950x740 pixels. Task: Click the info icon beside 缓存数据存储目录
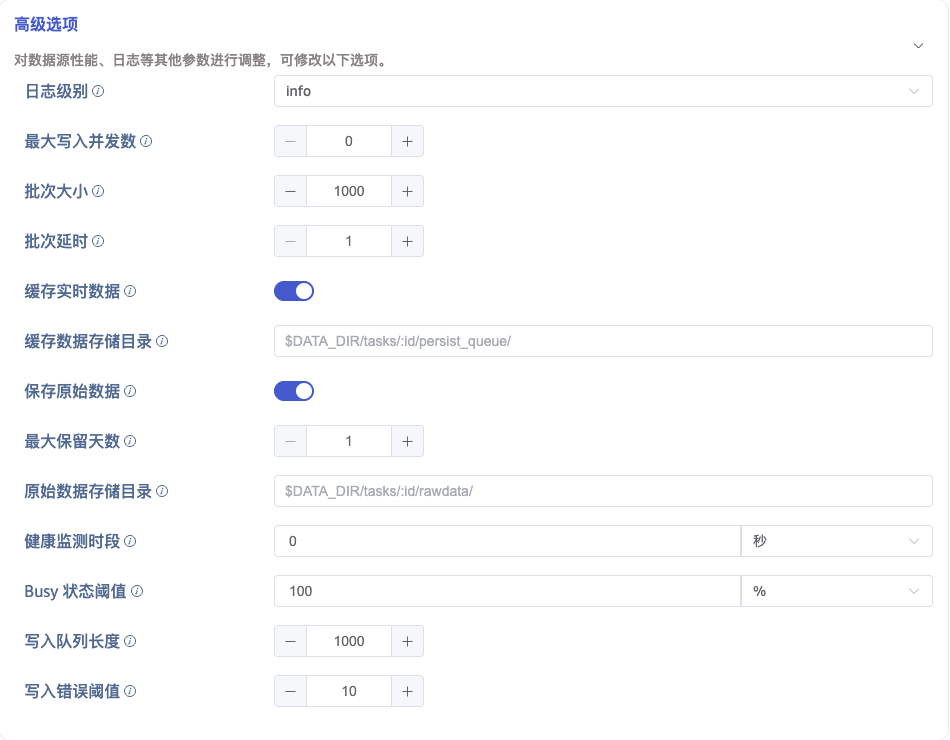coord(162,341)
